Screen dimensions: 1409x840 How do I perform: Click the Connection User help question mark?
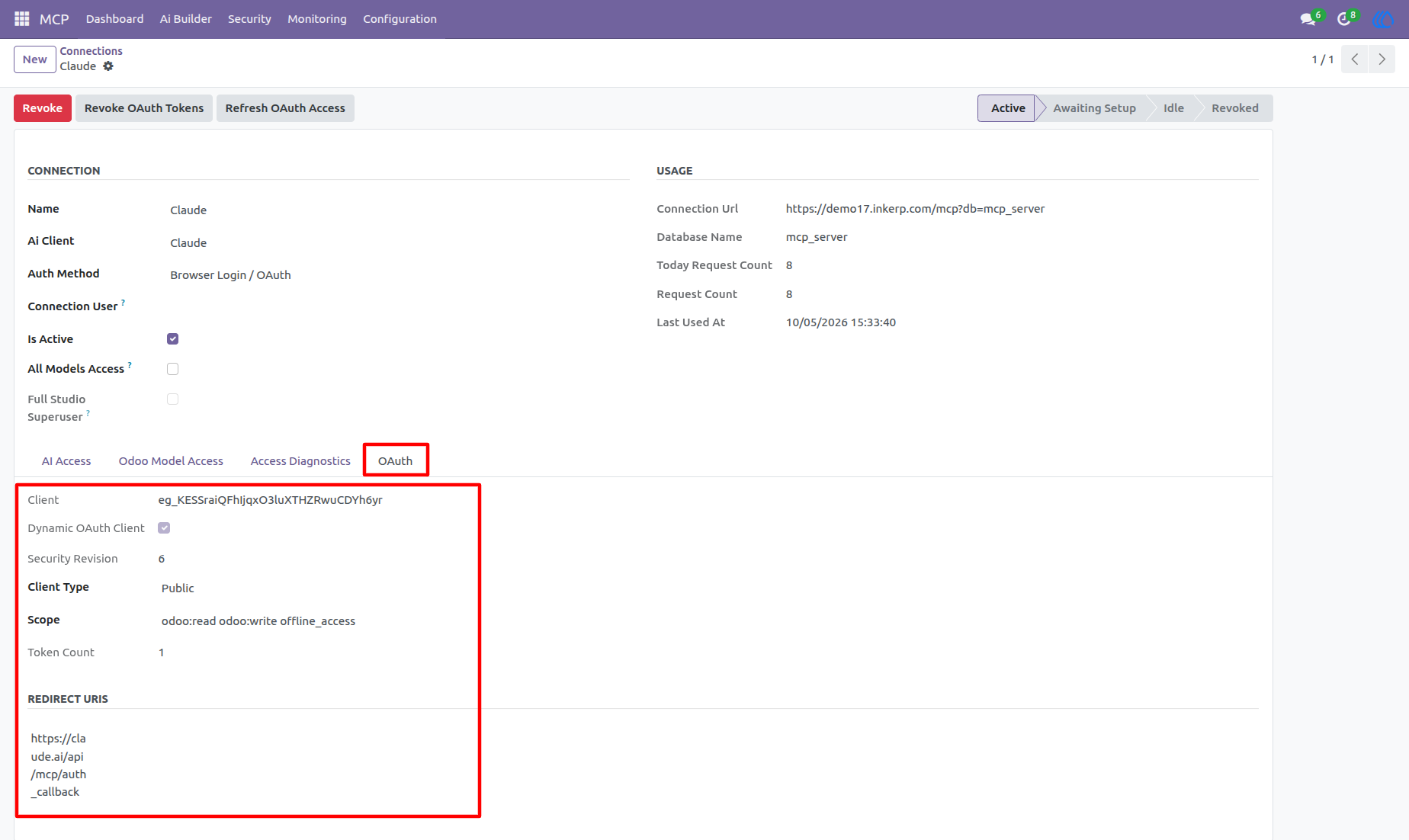pos(123,303)
